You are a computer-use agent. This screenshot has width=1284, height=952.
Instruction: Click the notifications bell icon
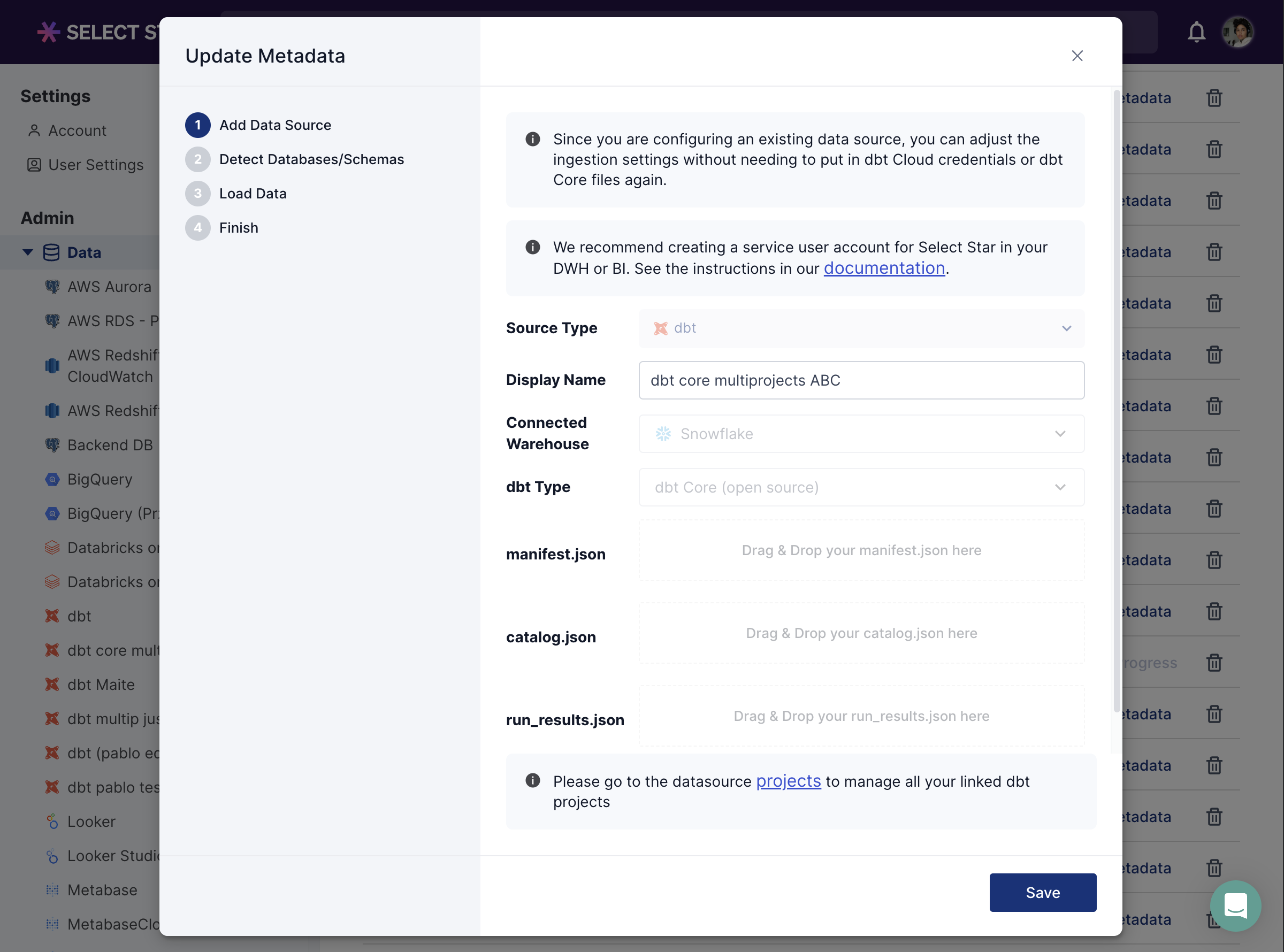coord(1196,32)
